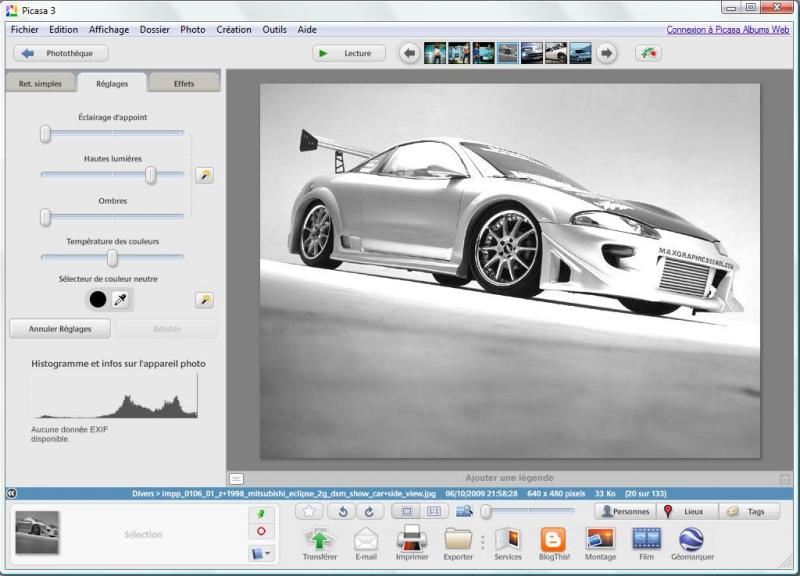Click the "(20 sur 133)" counter text

[x=645, y=493]
